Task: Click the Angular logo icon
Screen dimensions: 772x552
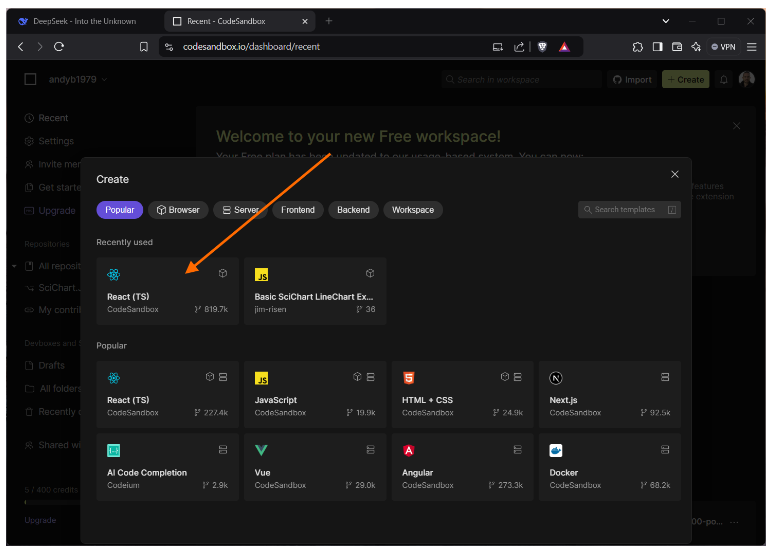Action: [x=409, y=450]
